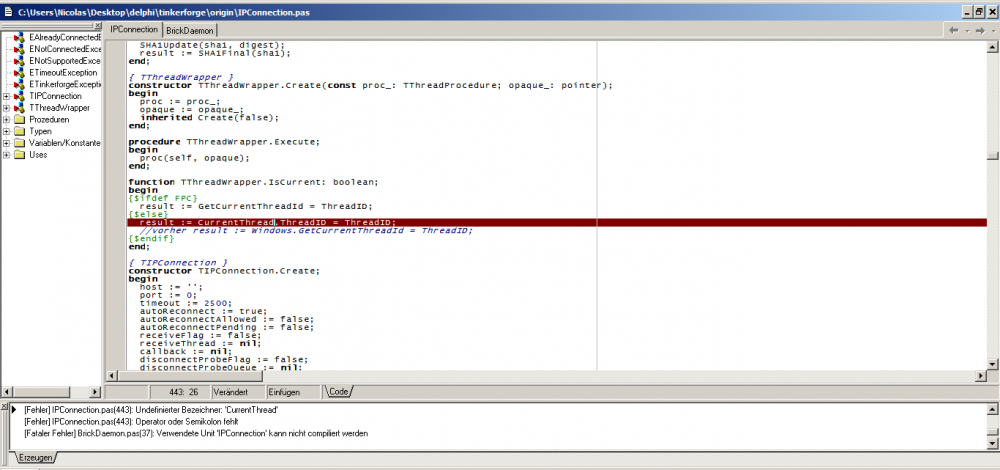Click structure pane horizontal scrollbar left arrow

[6, 392]
